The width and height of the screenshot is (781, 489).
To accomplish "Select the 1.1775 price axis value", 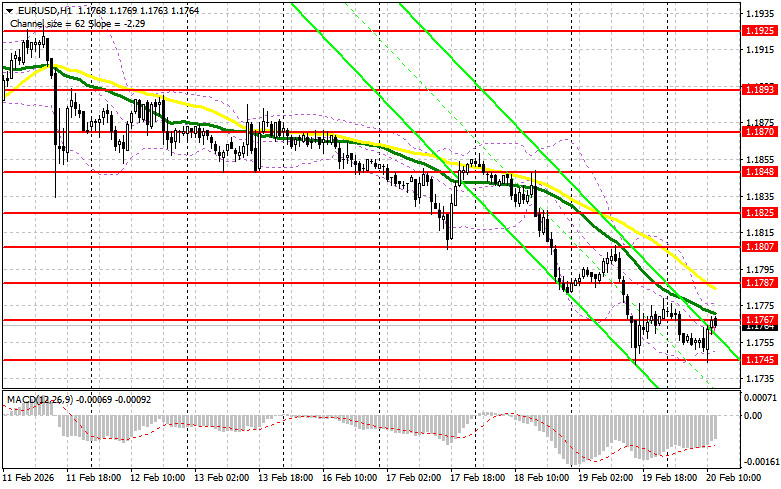I will (760, 306).
